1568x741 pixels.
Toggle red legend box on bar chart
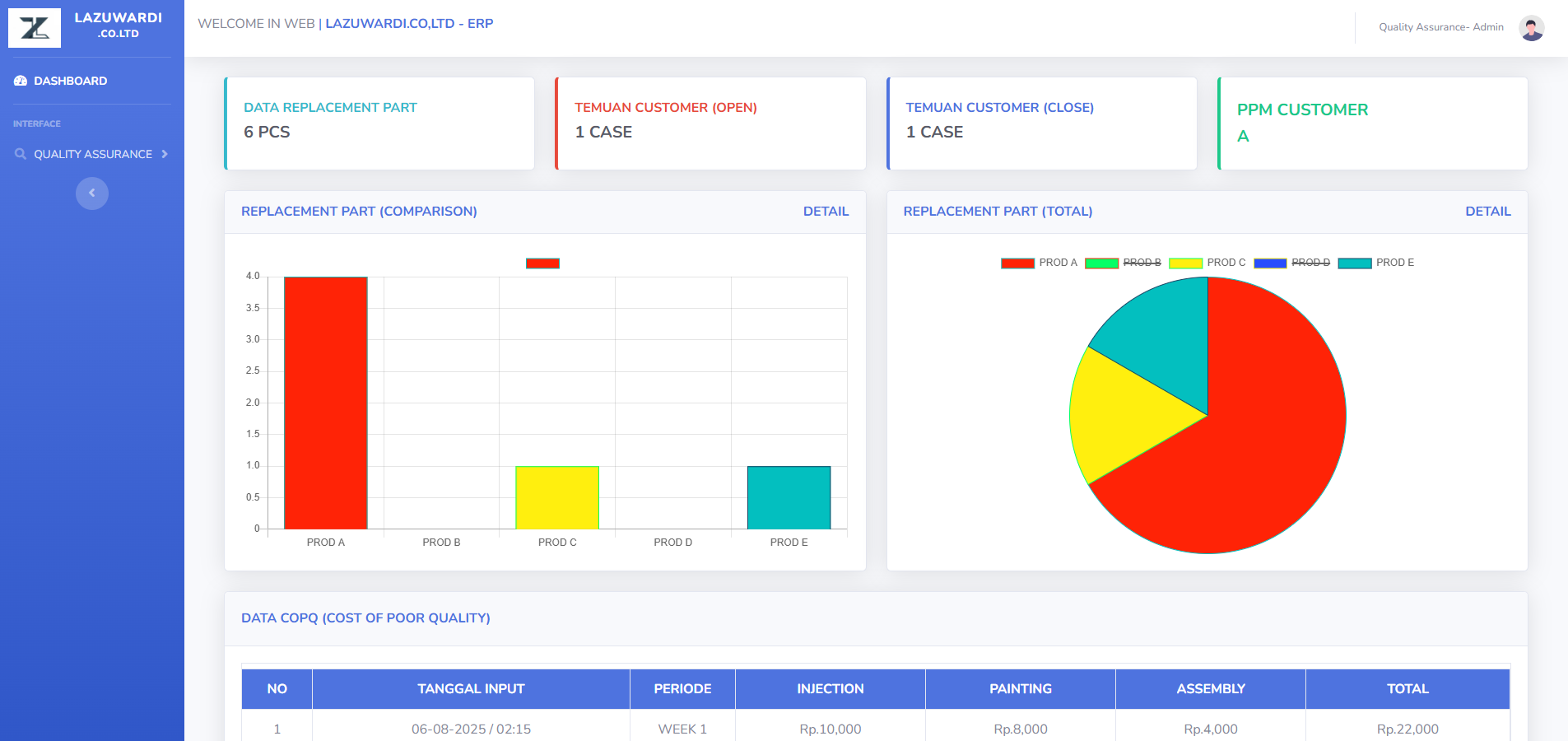[x=542, y=263]
